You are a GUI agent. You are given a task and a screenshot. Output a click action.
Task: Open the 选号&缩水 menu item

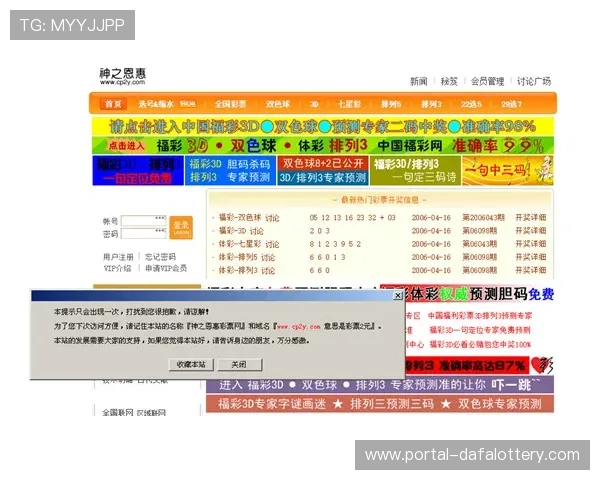155,104
